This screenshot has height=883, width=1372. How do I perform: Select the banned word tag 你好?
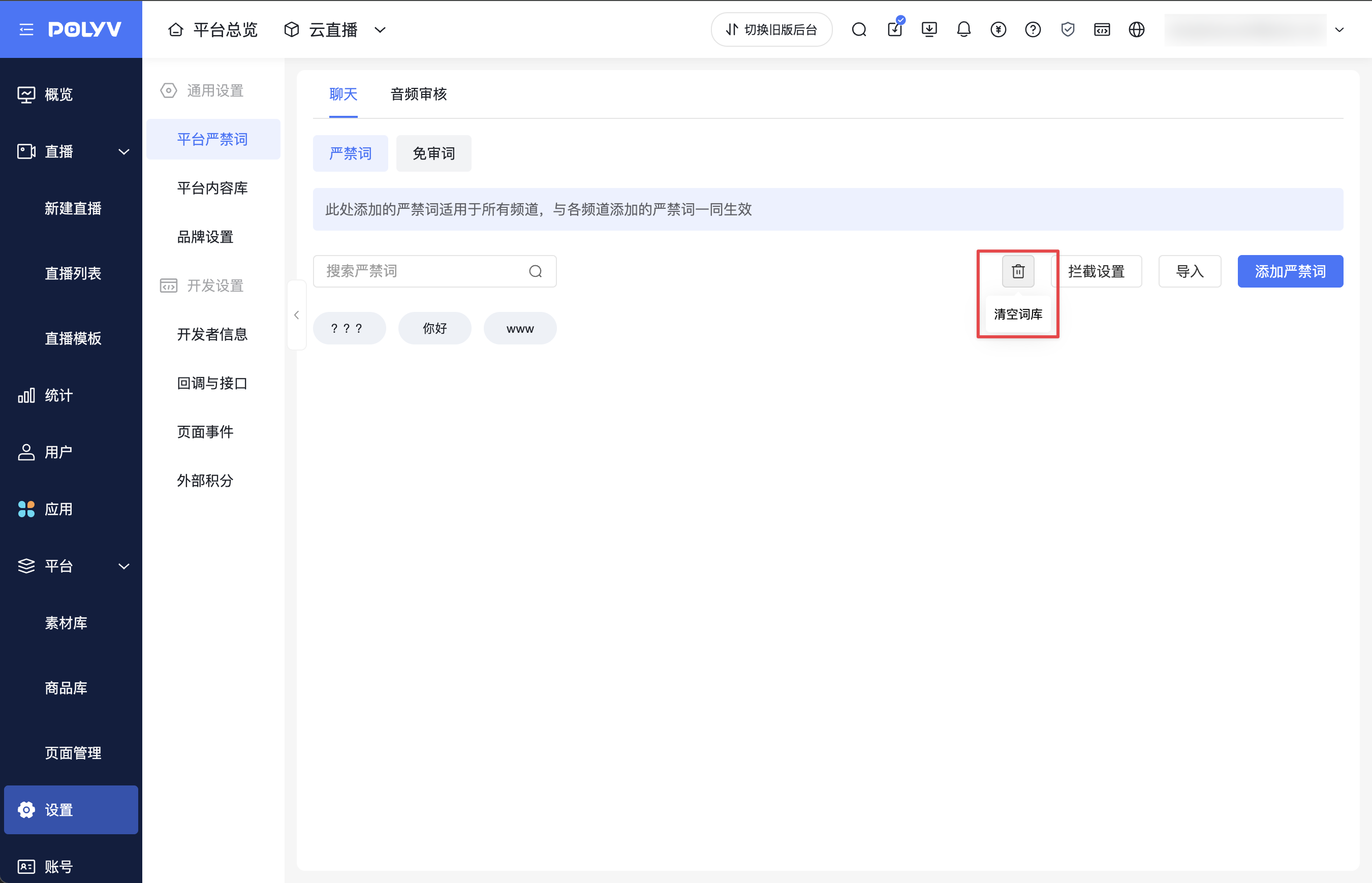(x=434, y=328)
